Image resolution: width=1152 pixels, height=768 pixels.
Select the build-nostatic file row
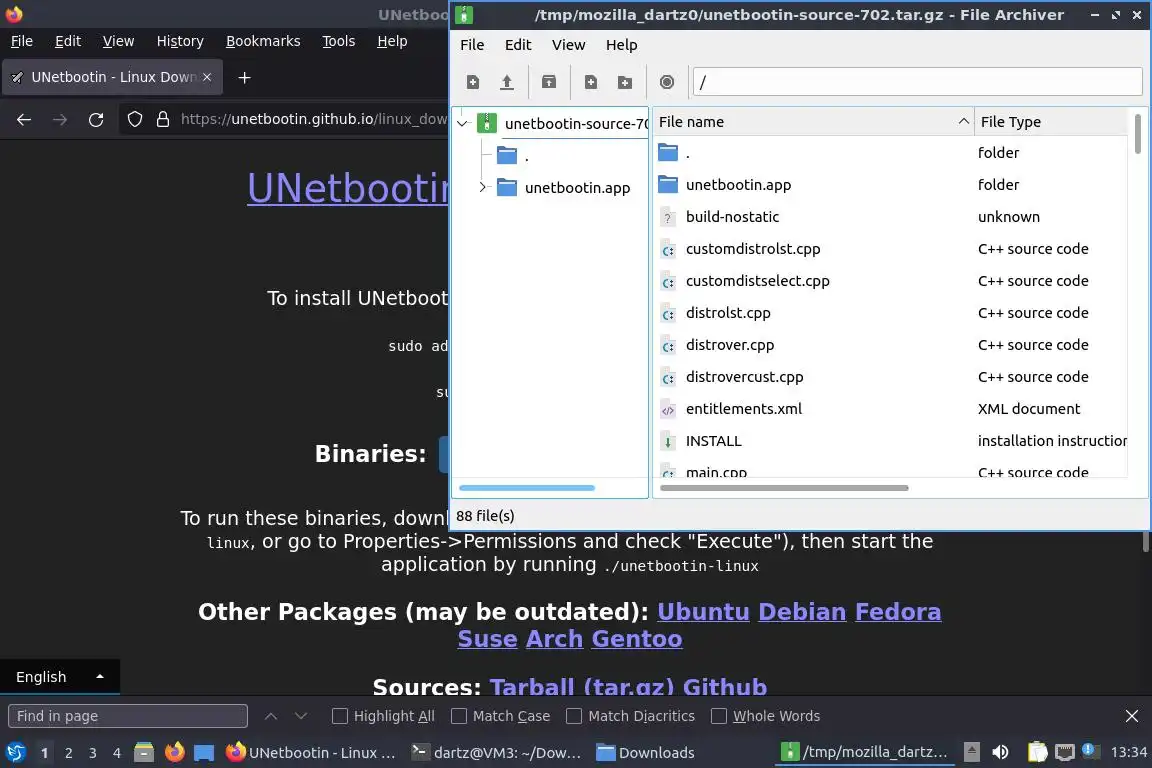pos(890,217)
